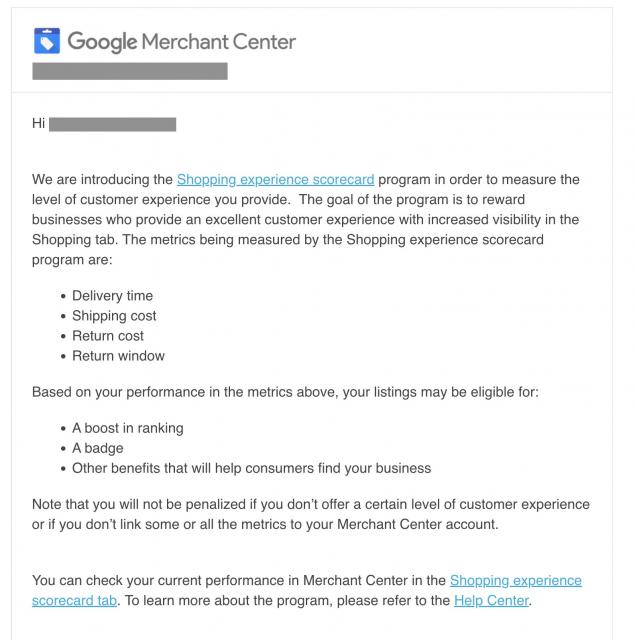This screenshot has width=635, height=640.
Task: Select the "Shipping cost" bullet item
Action: pos(114,316)
